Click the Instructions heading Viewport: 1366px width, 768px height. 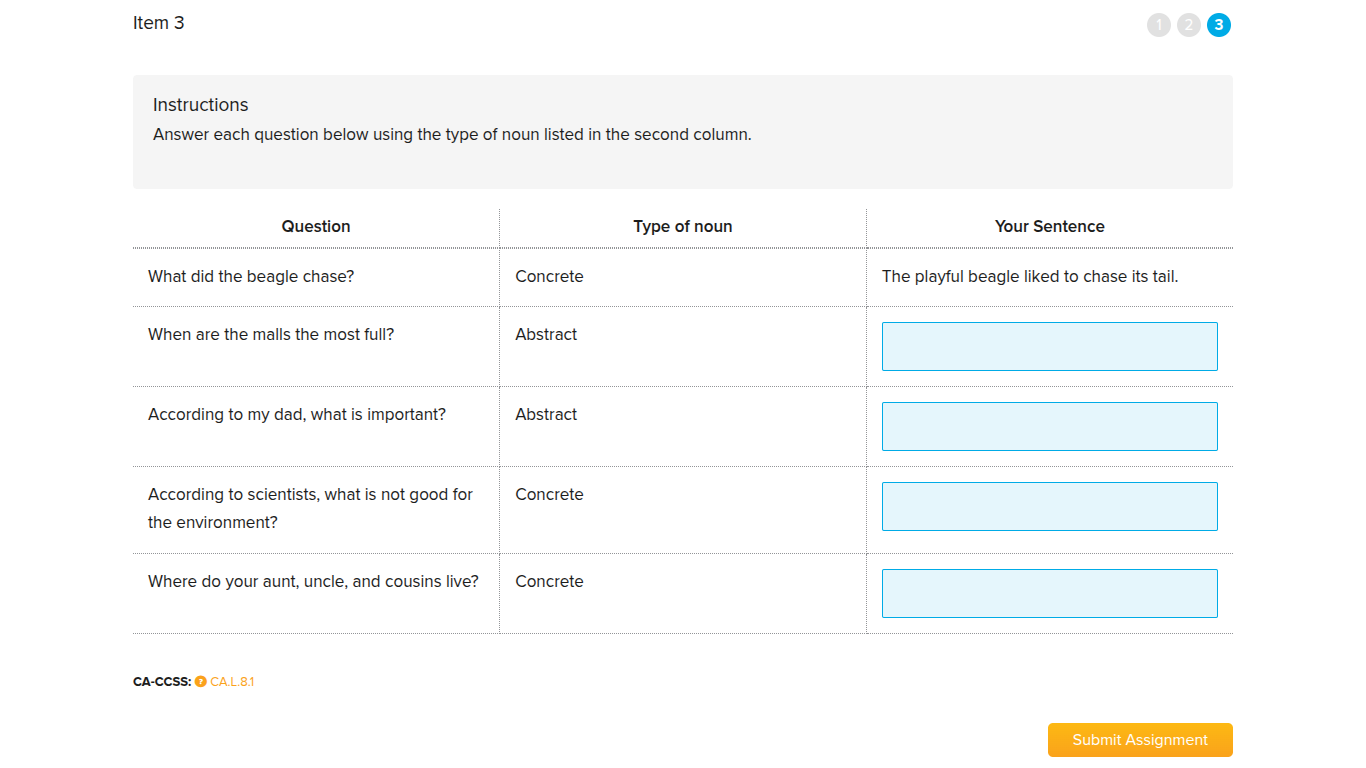point(200,104)
